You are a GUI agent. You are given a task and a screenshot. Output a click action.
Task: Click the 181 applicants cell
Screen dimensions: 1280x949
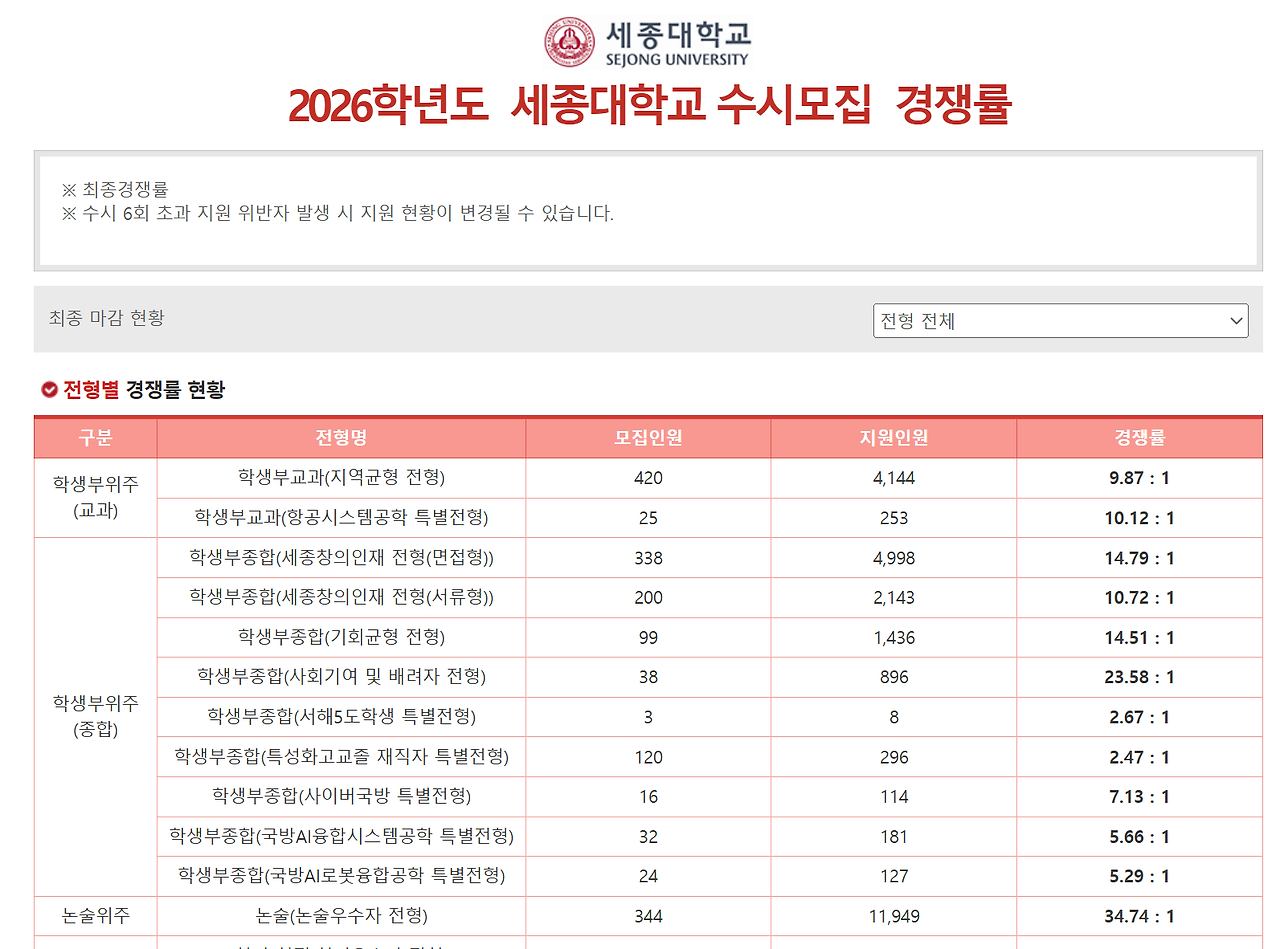coord(894,836)
